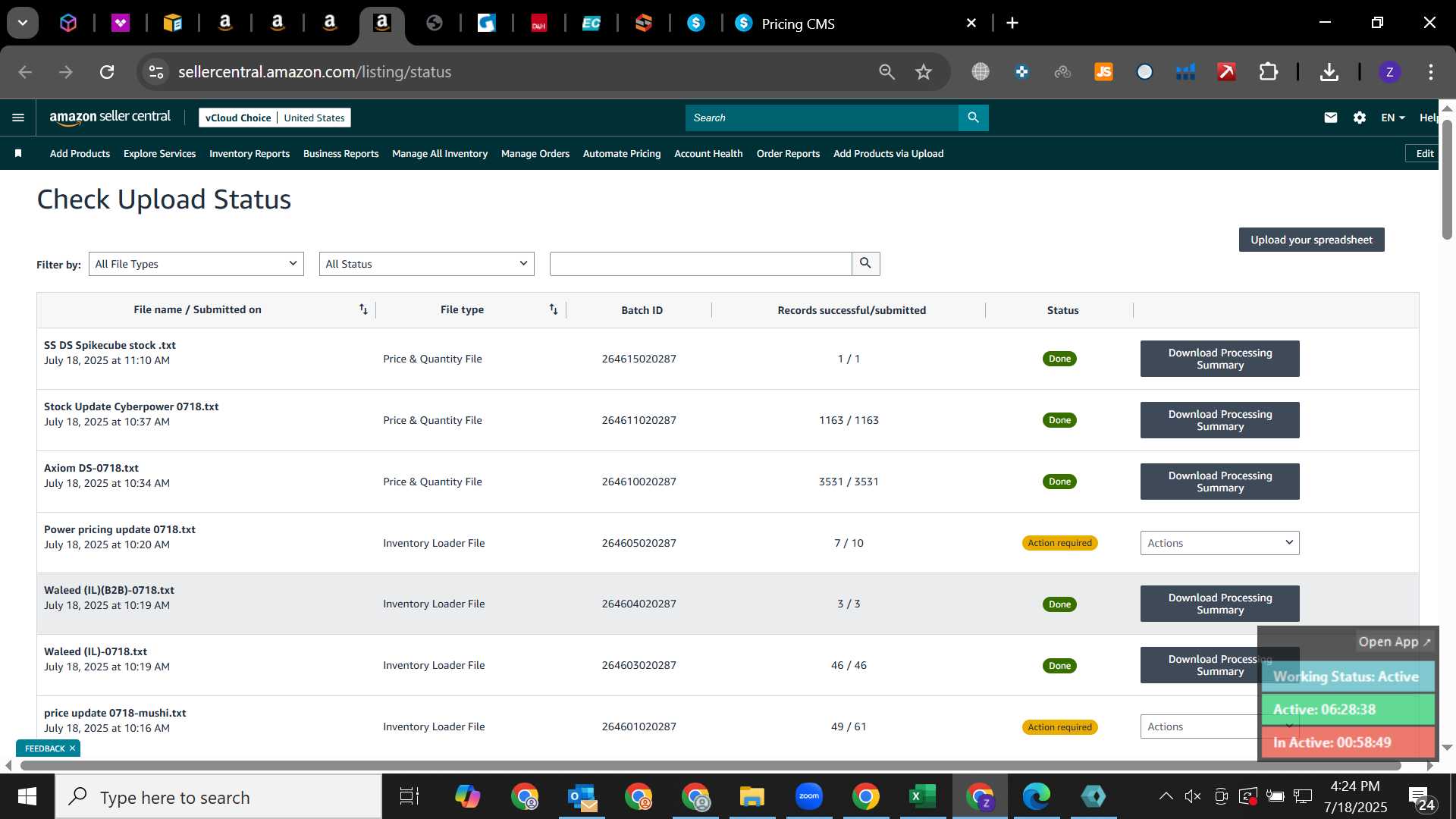The width and height of the screenshot is (1456, 819).
Task: Click Batch ID 264611020287
Action: [639, 420]
